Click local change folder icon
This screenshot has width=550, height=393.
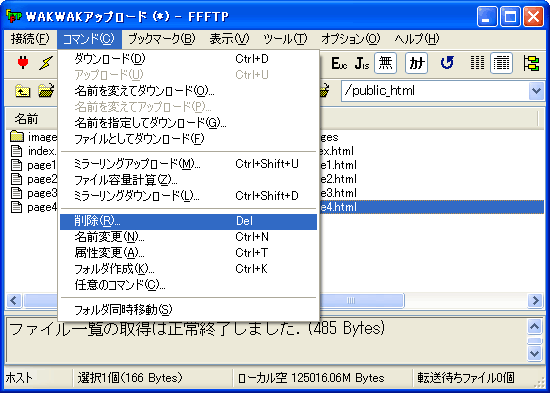(x=46, y=91)
